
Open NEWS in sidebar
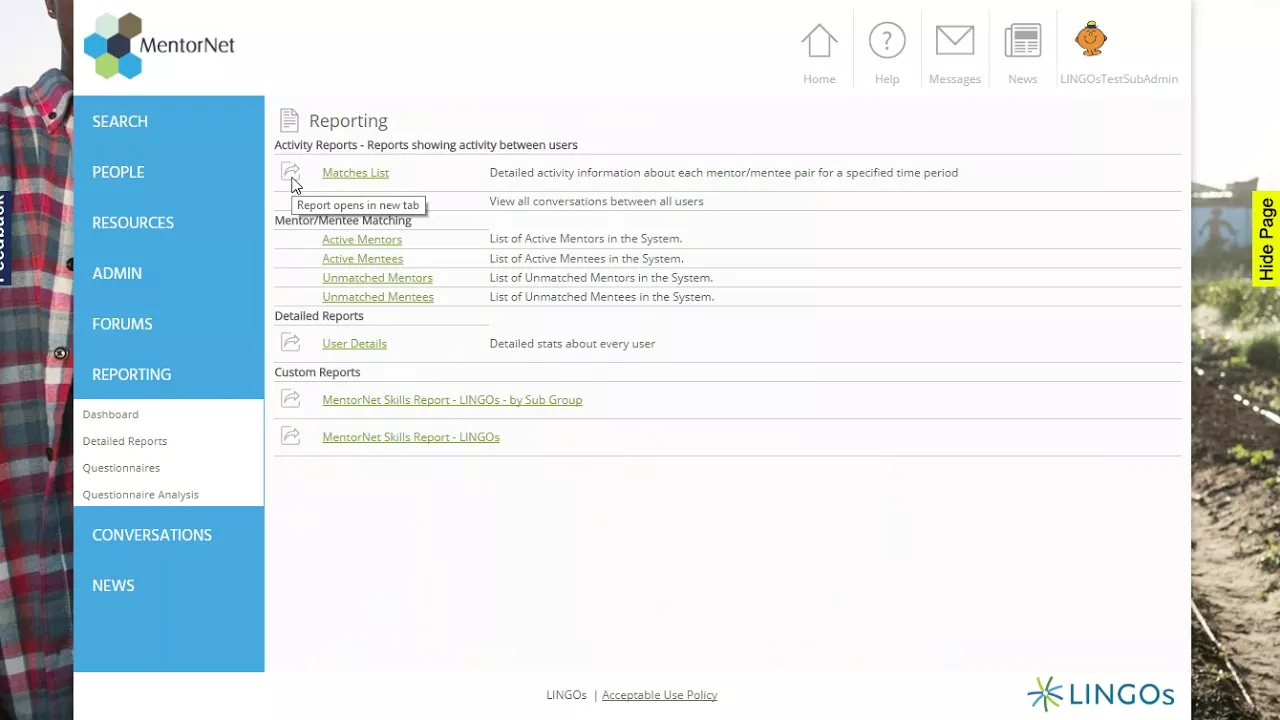click(113, 585)
